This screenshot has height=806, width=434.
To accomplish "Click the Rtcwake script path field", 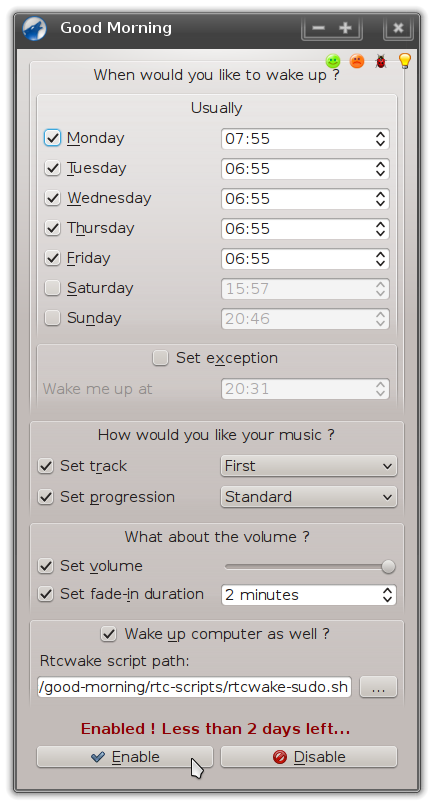I will click(x=194, y=687).
